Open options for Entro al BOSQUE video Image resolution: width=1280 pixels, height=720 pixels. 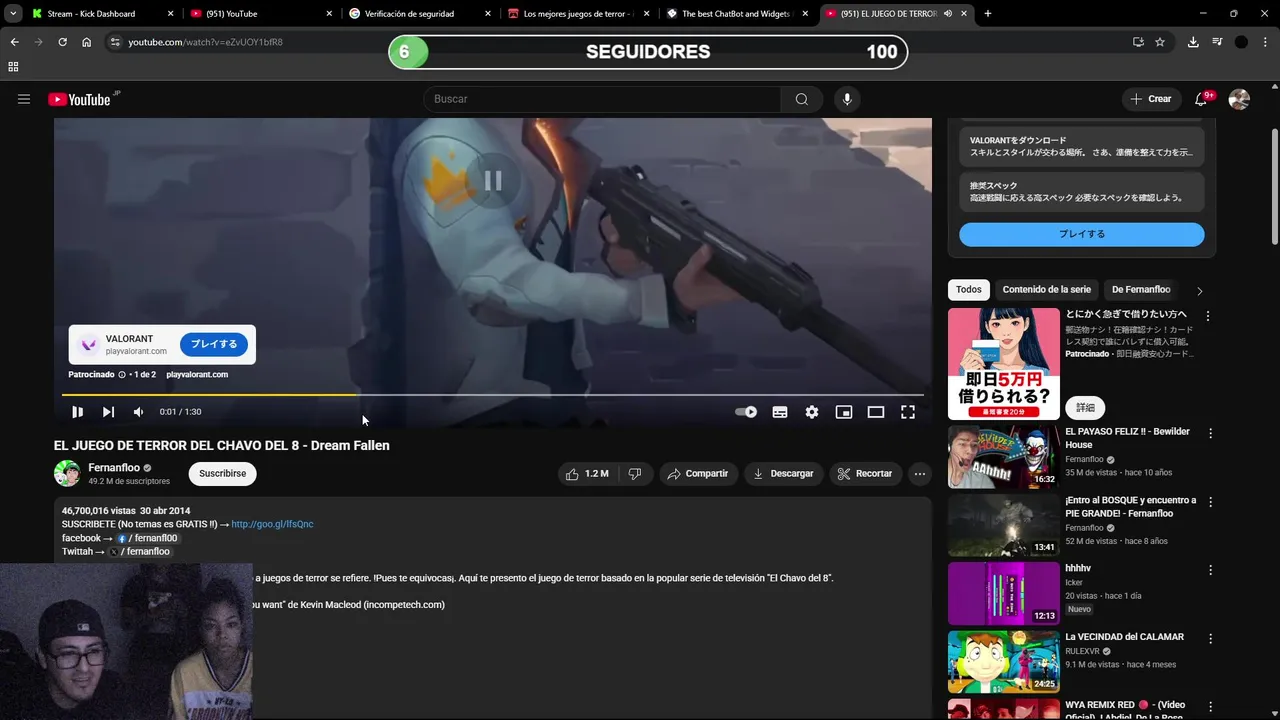pos(1210,502)
